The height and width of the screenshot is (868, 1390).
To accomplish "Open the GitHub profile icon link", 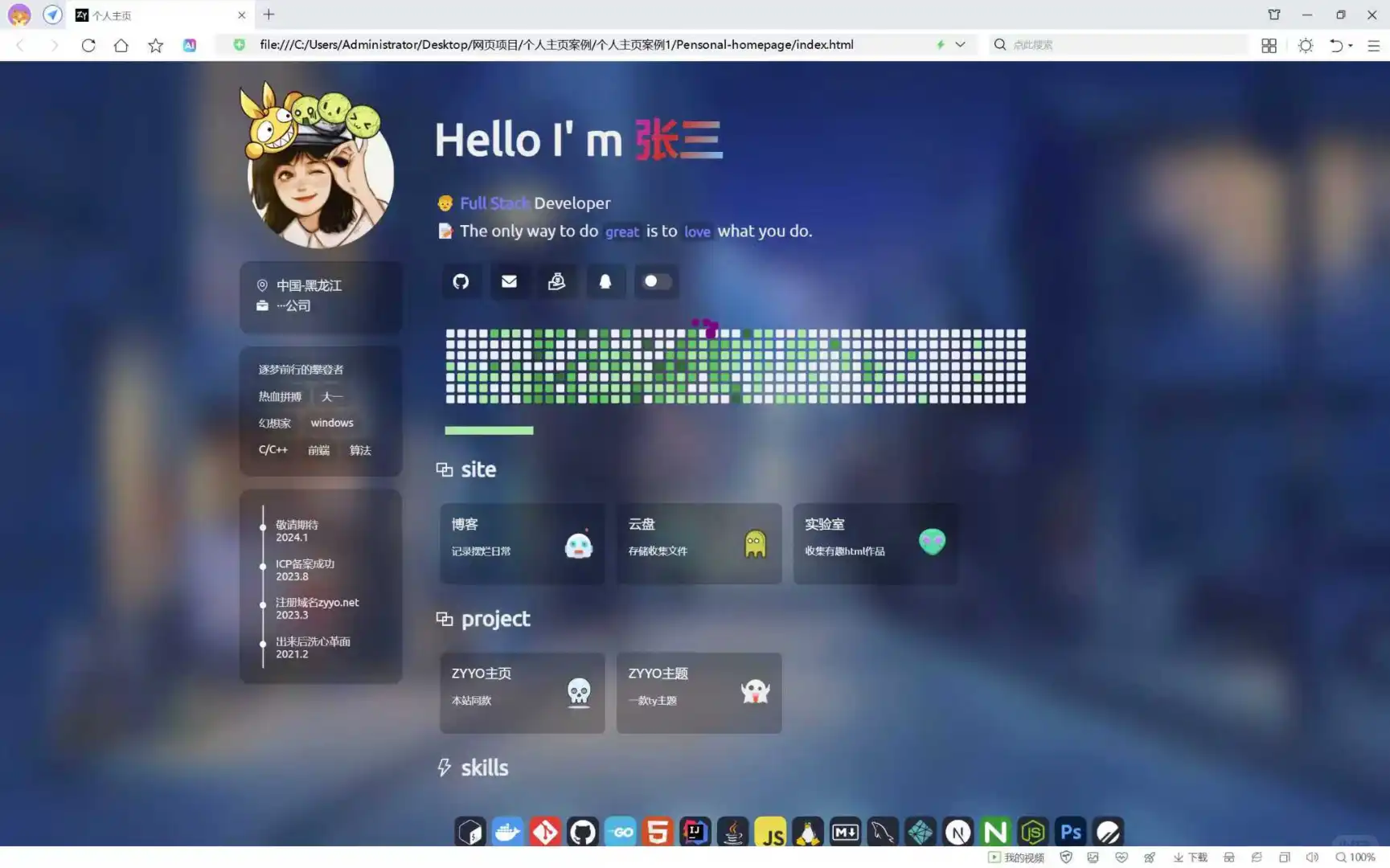I will coord(461,281).
